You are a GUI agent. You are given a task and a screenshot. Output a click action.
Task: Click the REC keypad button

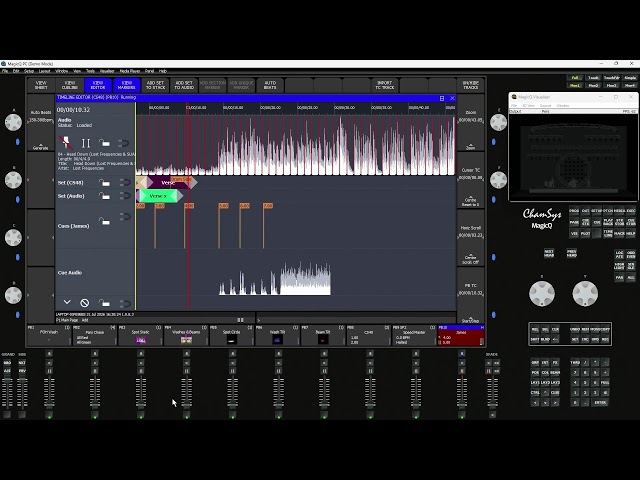[605, 339]
